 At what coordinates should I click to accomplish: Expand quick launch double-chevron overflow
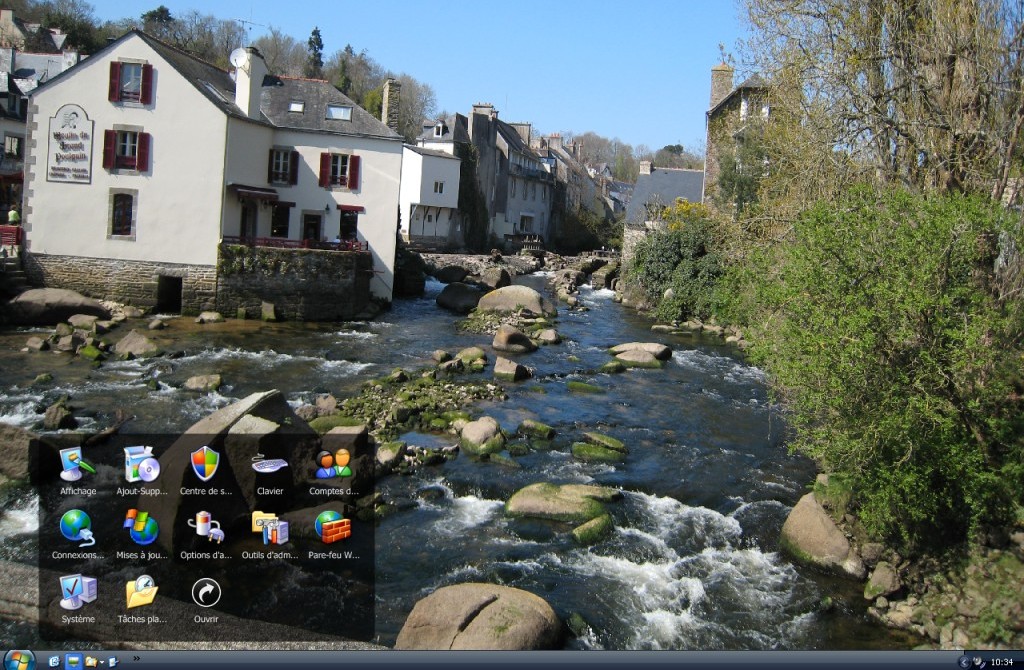tap(136, 658)
